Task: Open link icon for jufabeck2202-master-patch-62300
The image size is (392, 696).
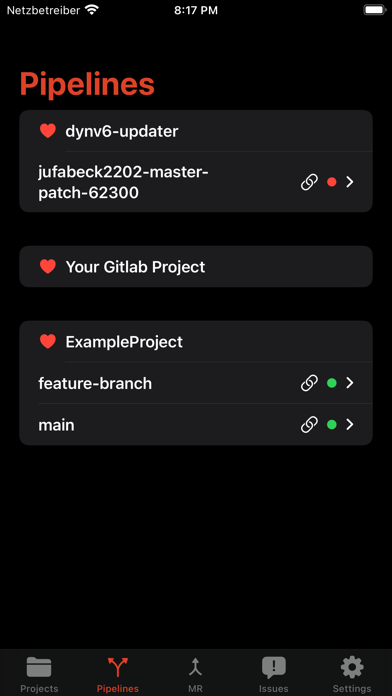Action: pos(309,182)
